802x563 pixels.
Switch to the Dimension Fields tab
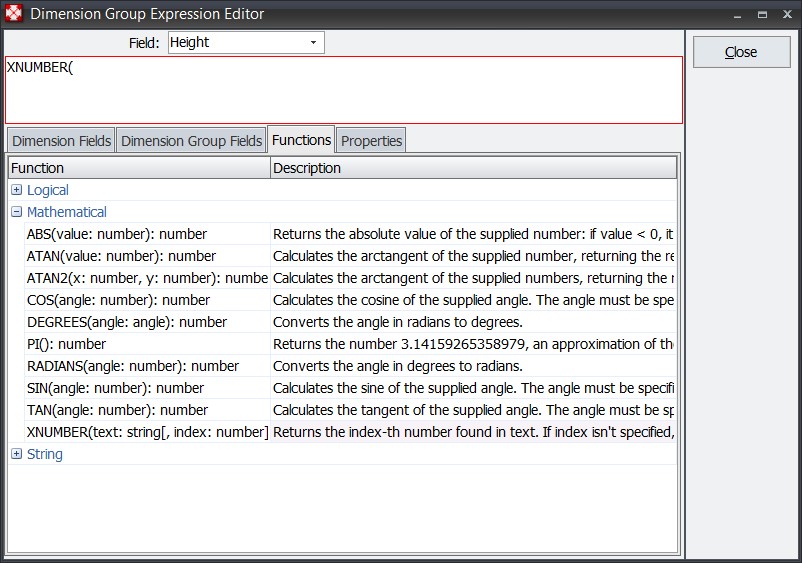pos(61,141)
